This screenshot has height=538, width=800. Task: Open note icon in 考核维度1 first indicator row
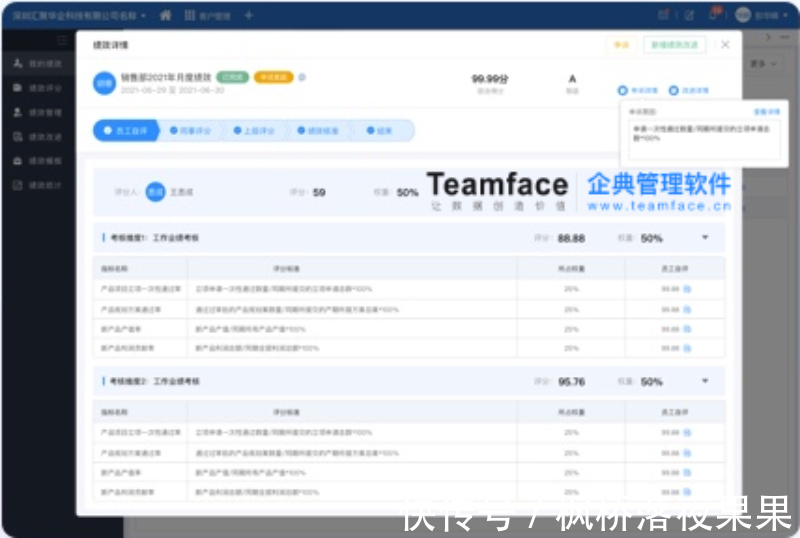tap(687, 289)
